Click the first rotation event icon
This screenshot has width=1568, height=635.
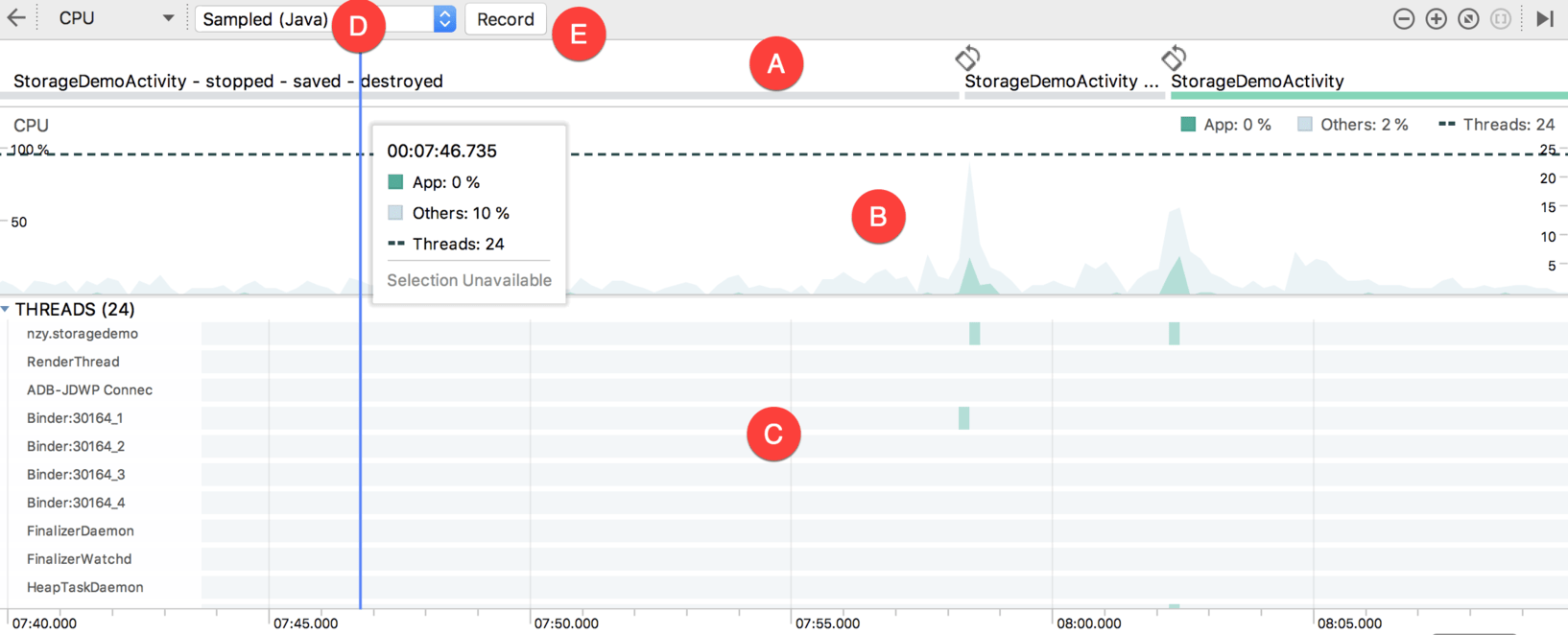tap(967, 59)
